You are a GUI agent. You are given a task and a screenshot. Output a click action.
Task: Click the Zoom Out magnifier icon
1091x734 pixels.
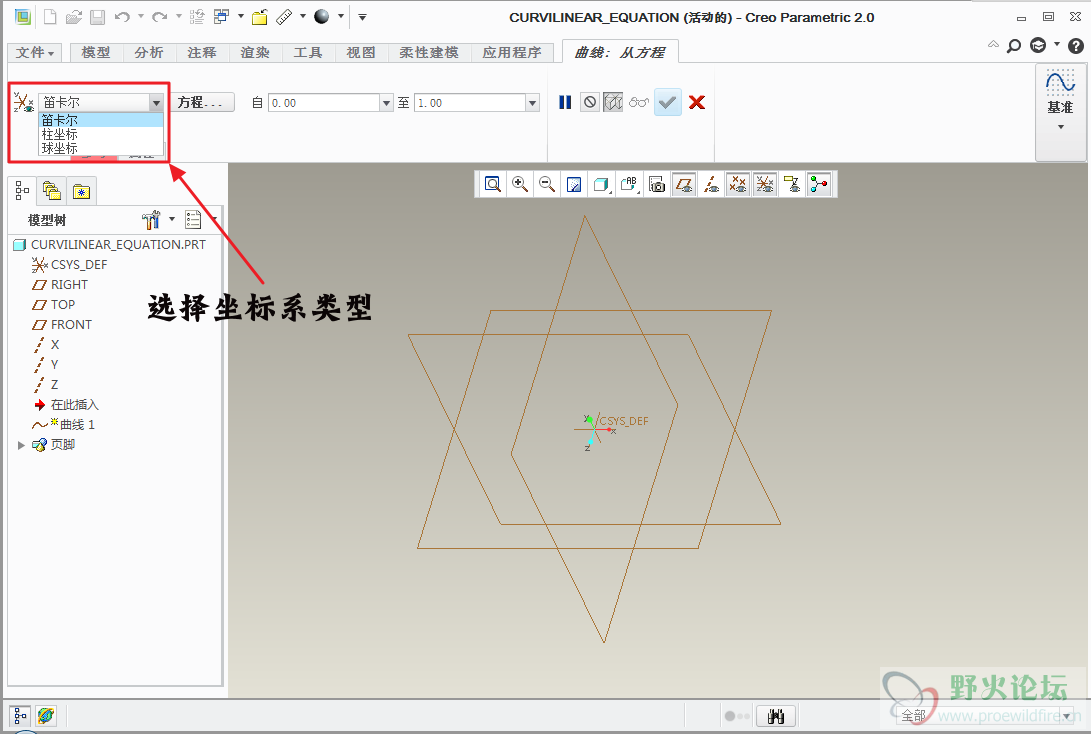[x=547, y=184]
